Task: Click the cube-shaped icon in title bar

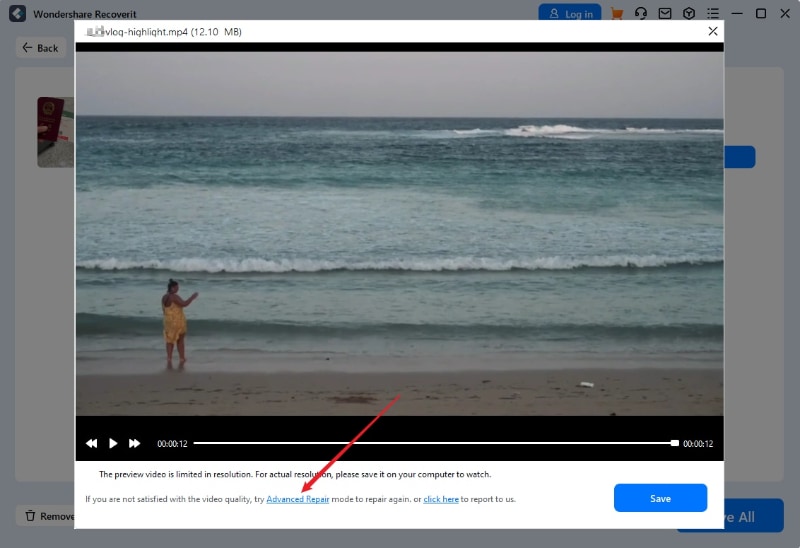Action: pos(689,13)
